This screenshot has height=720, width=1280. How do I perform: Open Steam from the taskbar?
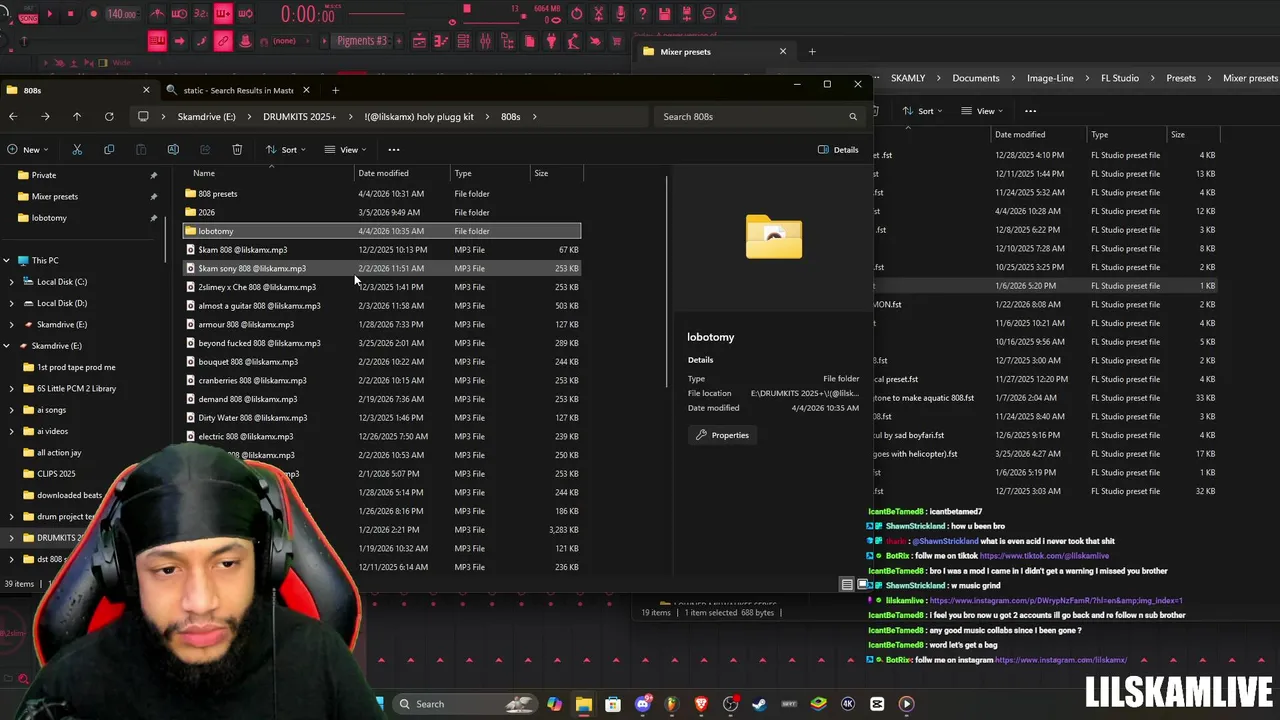pyautogui.click(x=760, y=704)
